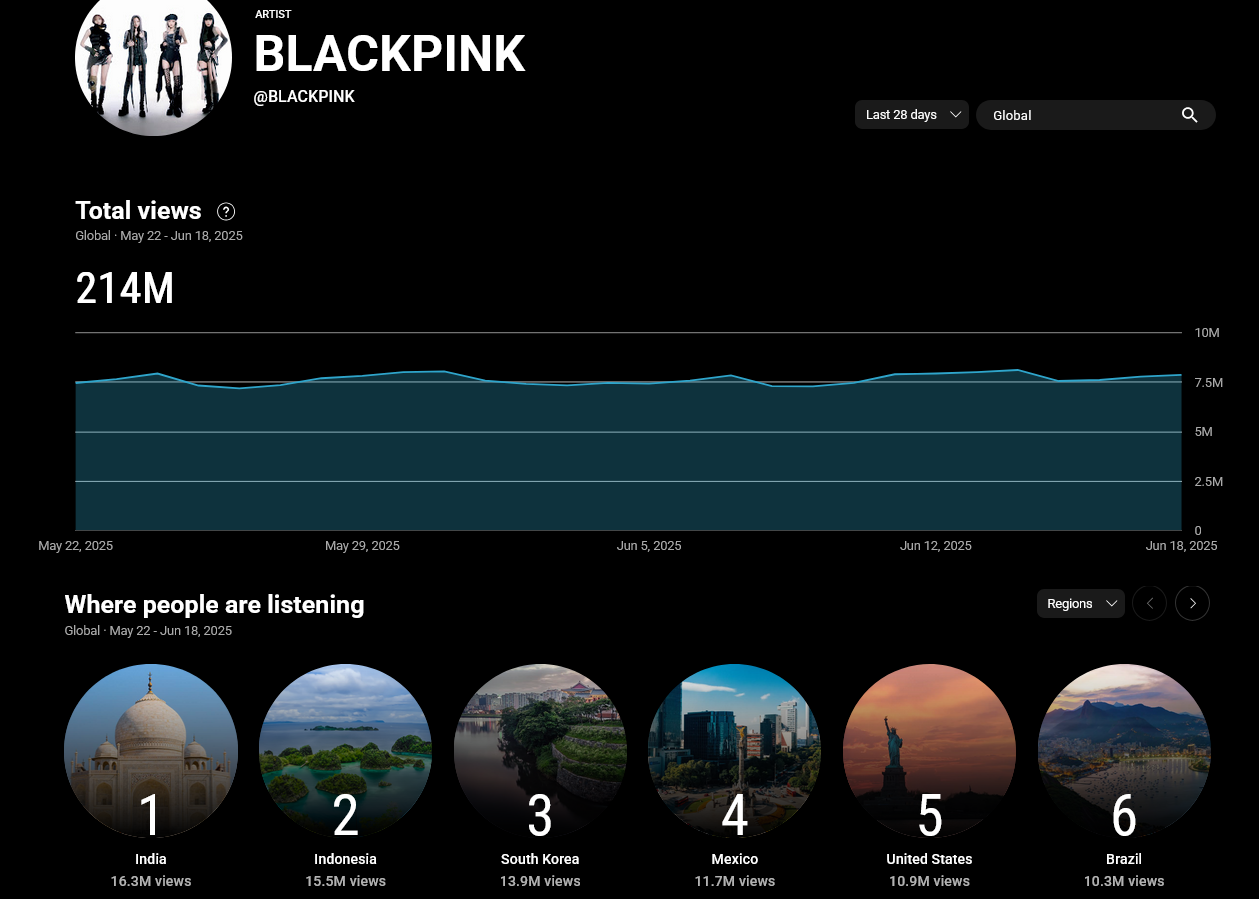Click the BLACKPINK artist profile picture
This screenshot has height=899, width=1260.
tap(154, 58)
